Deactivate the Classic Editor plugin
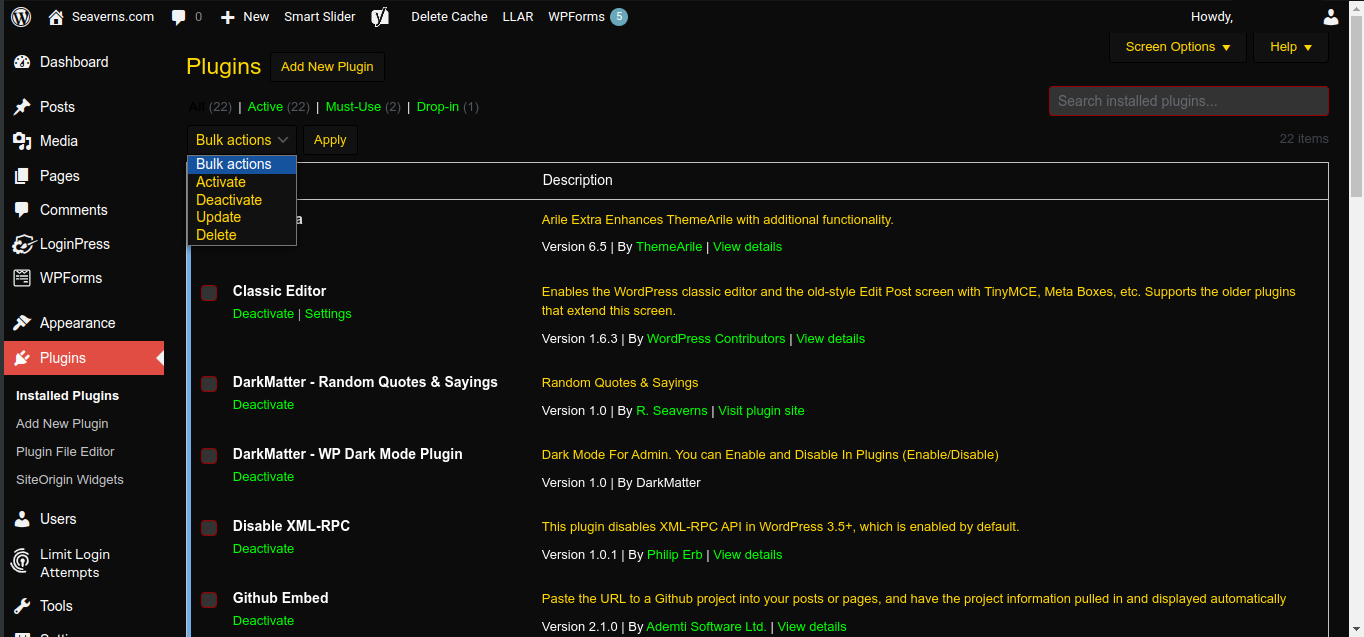The image size is (1364, 637). pos(263,314)
